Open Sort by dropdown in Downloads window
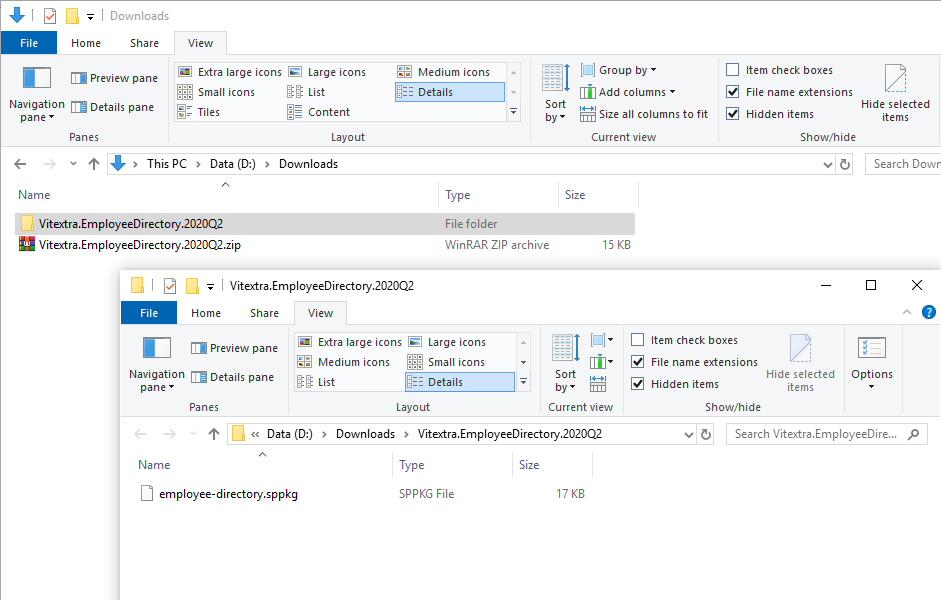 [x=556, y=94]
